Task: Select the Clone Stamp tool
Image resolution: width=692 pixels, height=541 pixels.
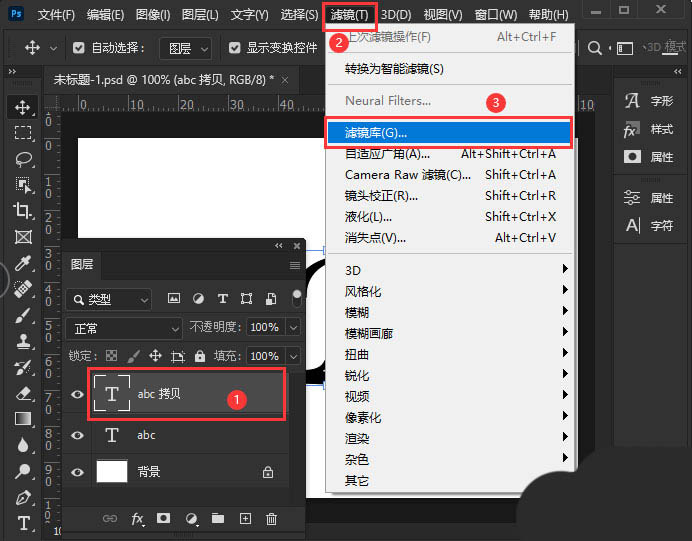Action: [23, 341]
